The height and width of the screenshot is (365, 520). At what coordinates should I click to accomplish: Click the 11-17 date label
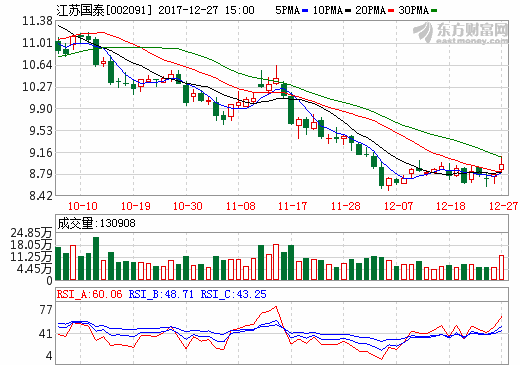click(x=292, y=206)
